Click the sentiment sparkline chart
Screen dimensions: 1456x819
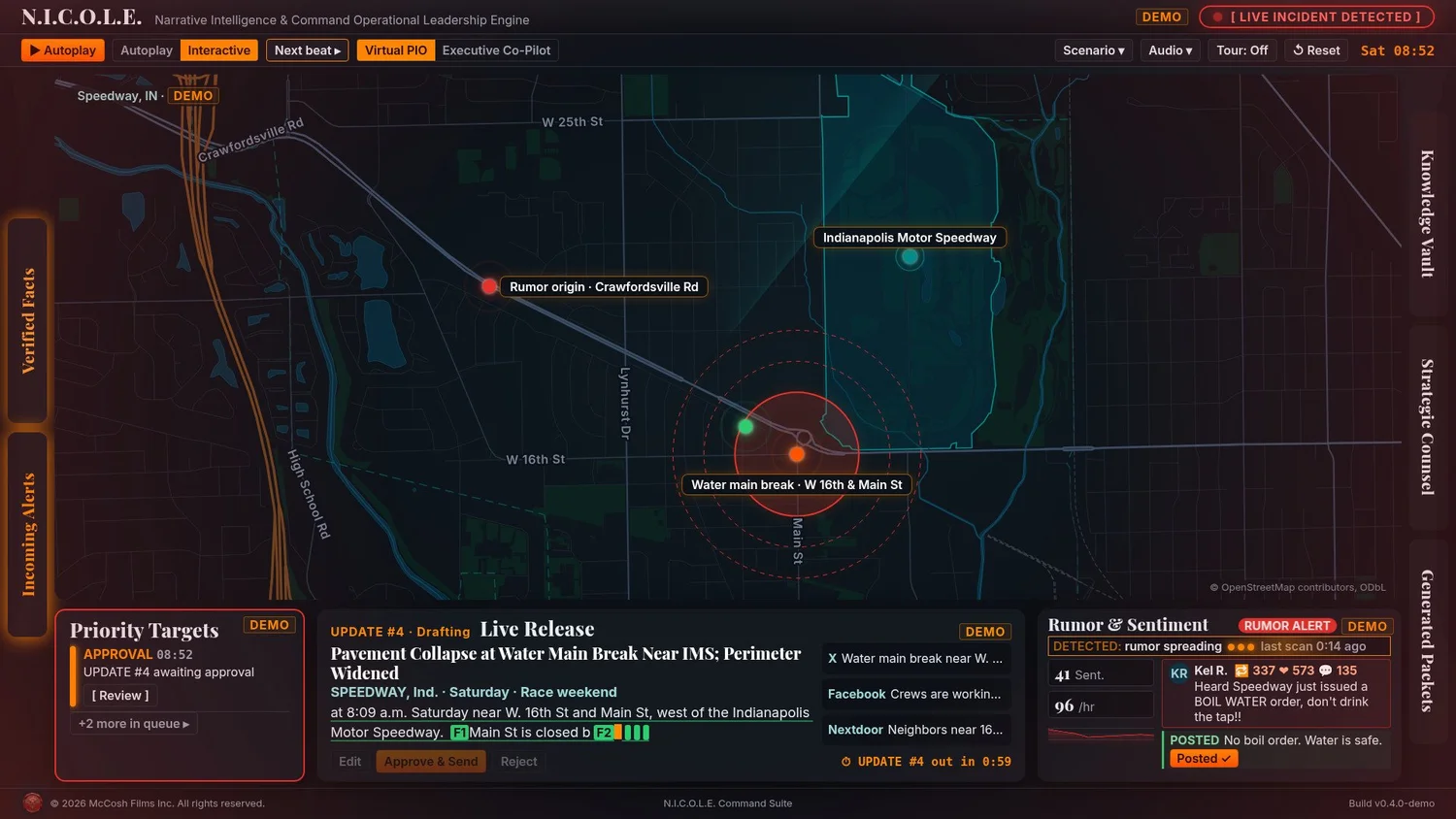pyautogui.click(x=1101, y=735)
